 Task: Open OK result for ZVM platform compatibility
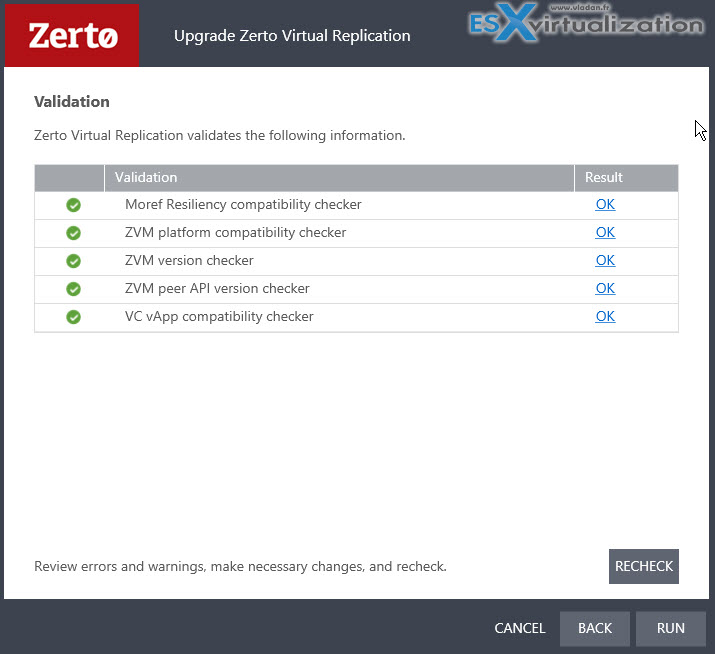click(x=605, y=233)
